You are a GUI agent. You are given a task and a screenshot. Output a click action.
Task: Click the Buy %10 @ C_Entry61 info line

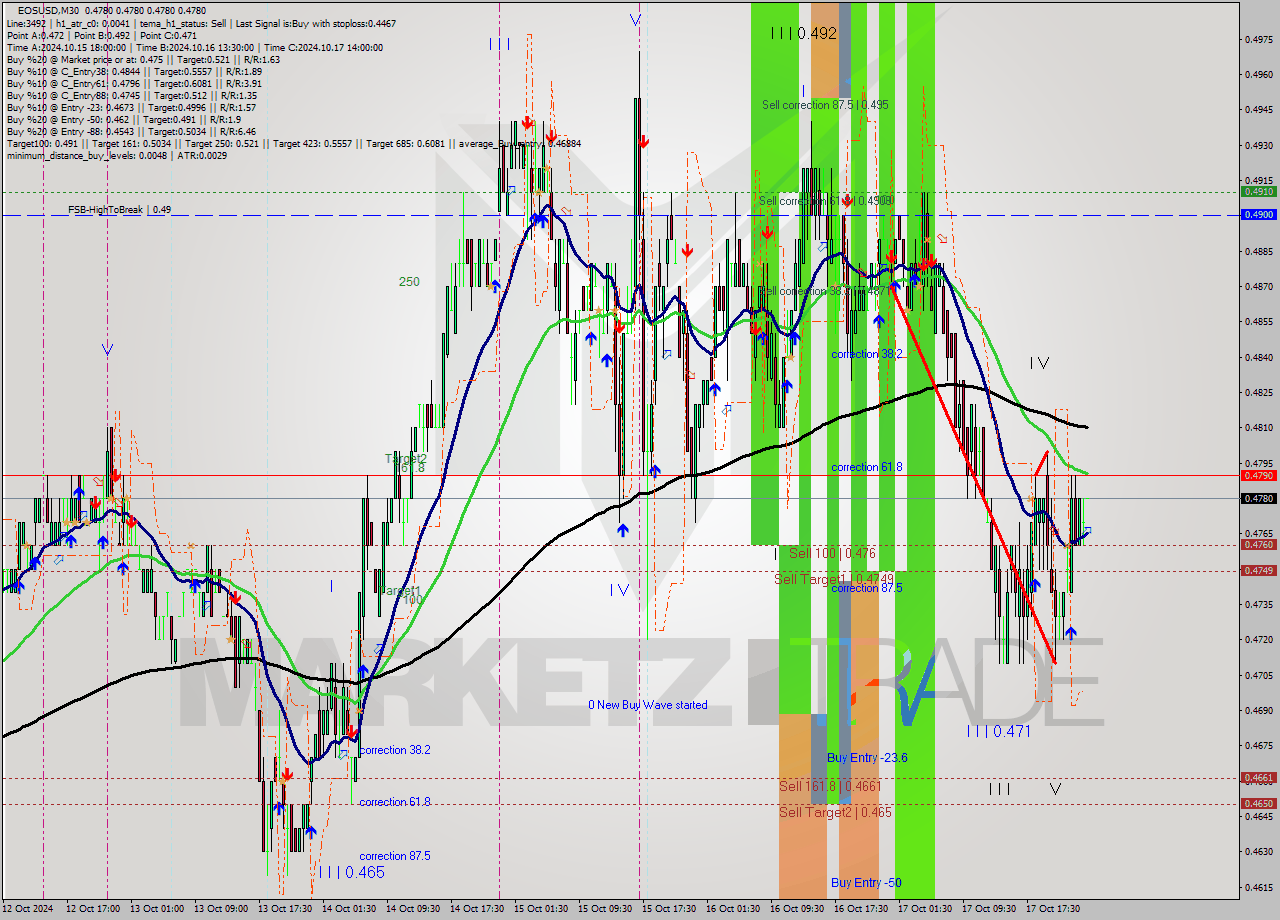[134, 83]
